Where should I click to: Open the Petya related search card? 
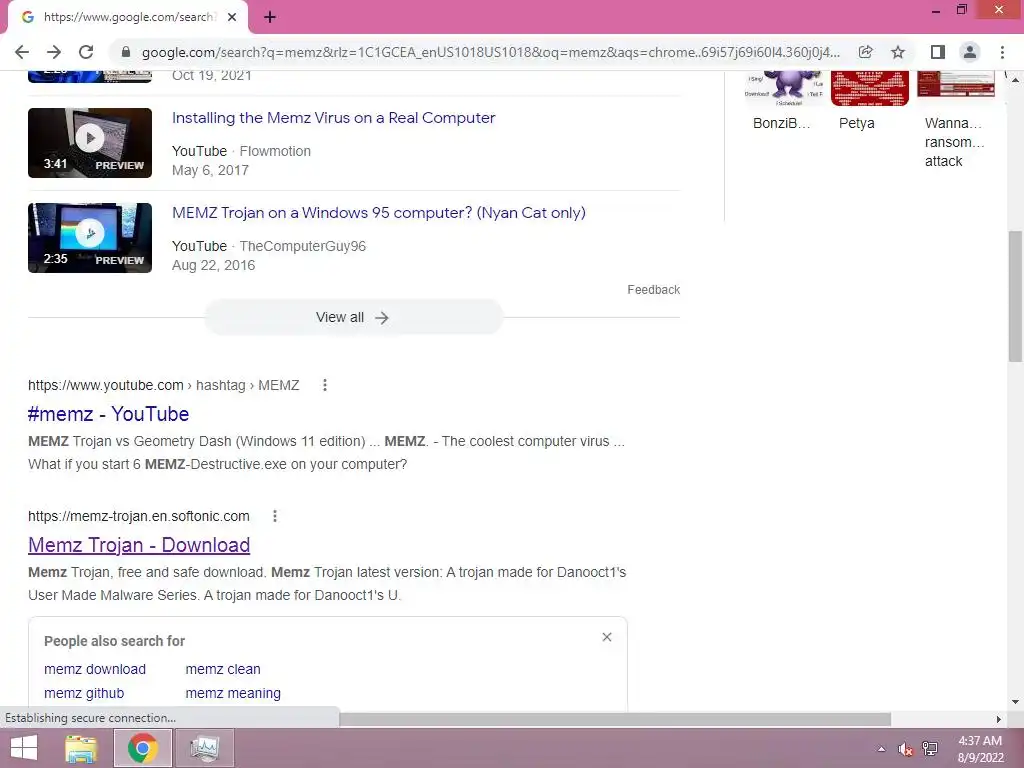[869, 101]
